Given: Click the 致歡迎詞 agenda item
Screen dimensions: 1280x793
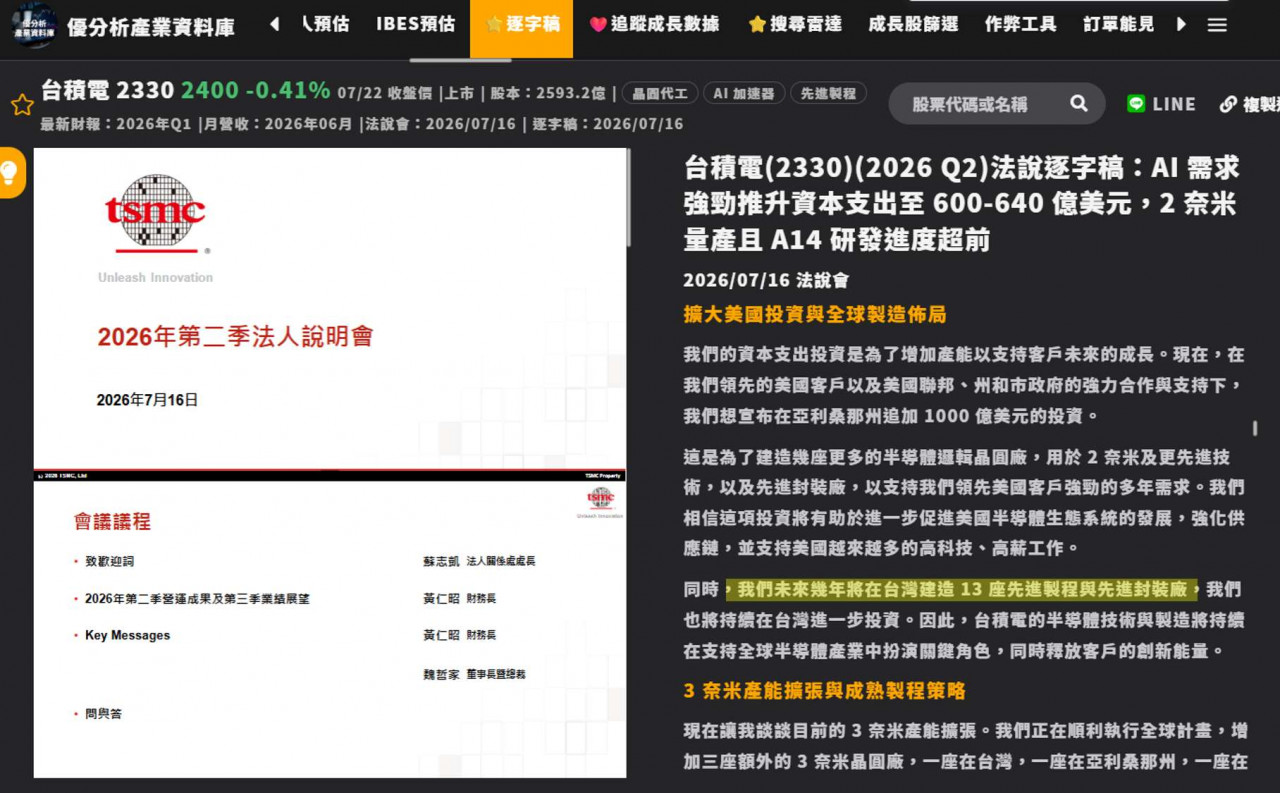Looking at the screenshot, I should [x=109, y=561].
